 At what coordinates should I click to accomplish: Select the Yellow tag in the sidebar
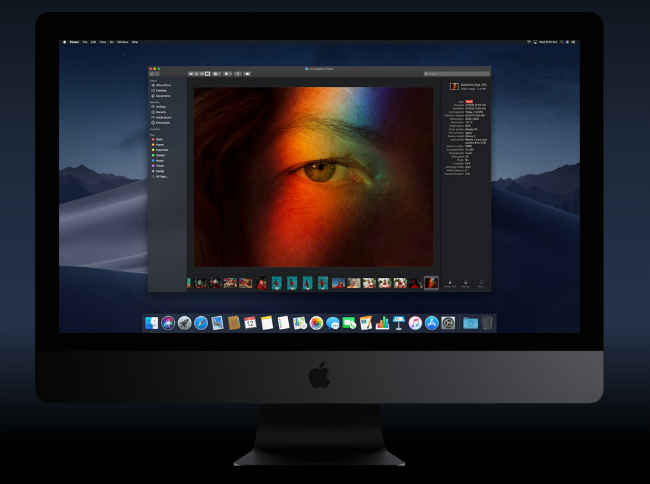click(160, 150)
